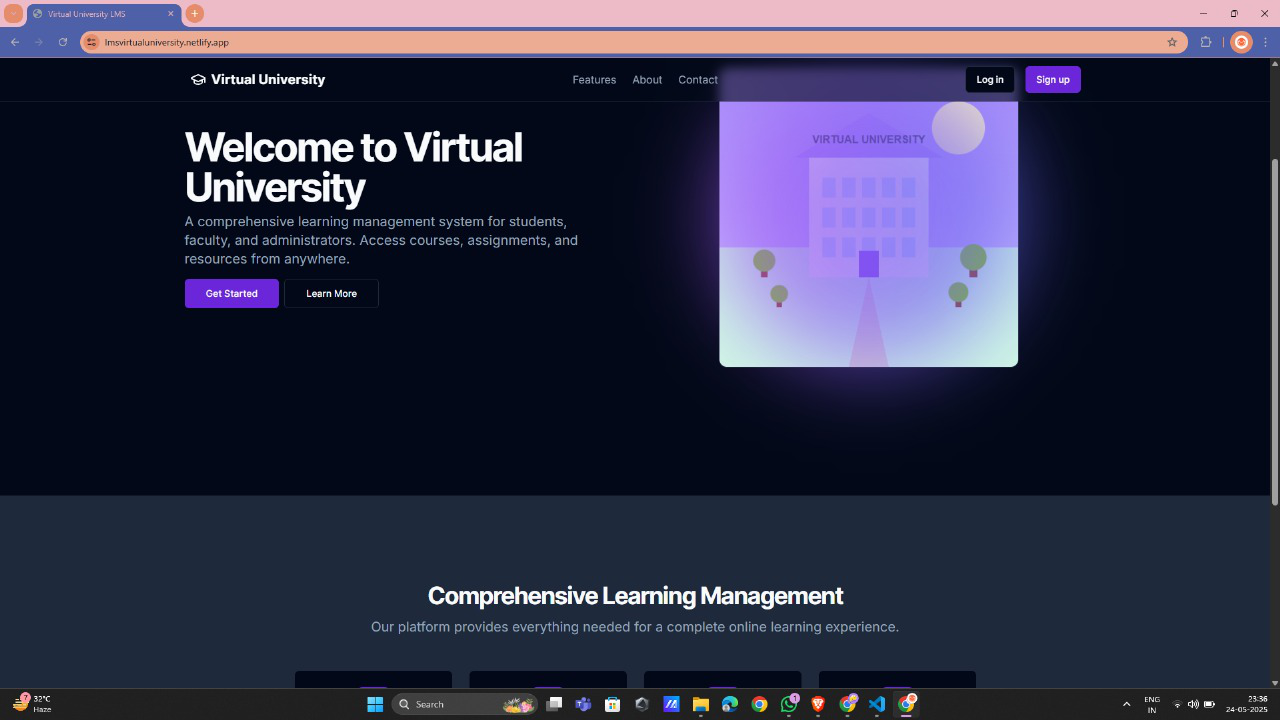Open the Chrome profile avatar
The width and height of the screenshot is (1280, 720).
[x=1241, y=42]
